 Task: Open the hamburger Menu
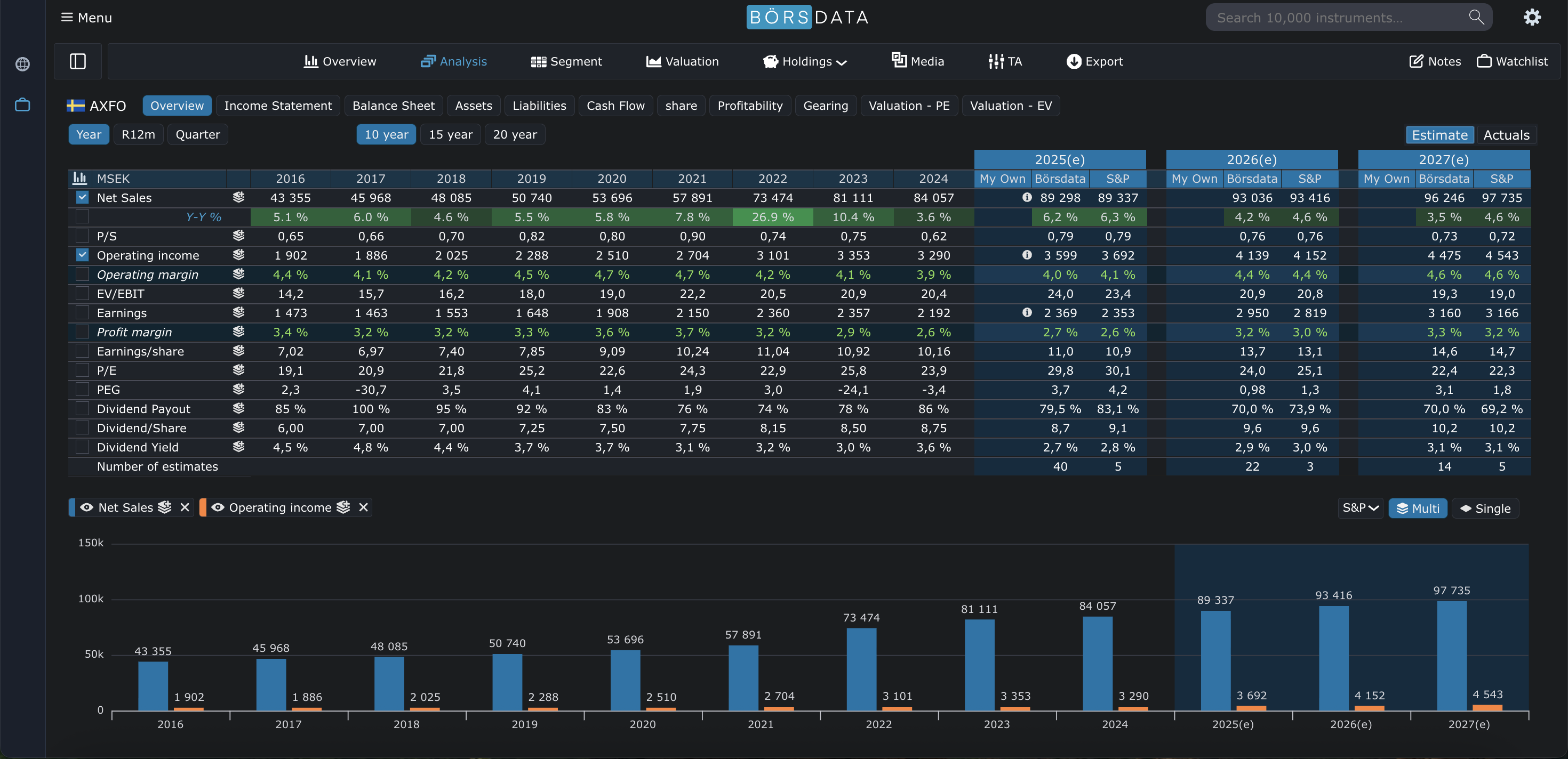tap(86, 18)
